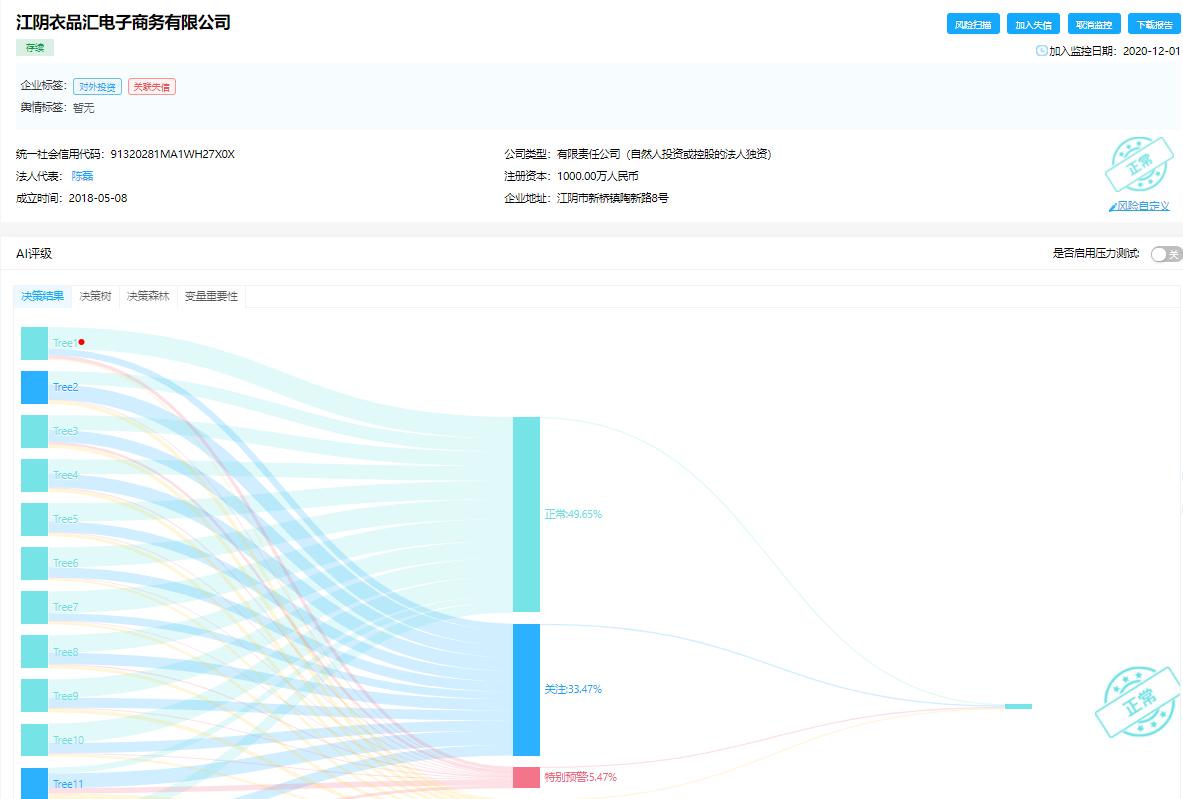Click the red dot next to Tree1

point(81,342)
